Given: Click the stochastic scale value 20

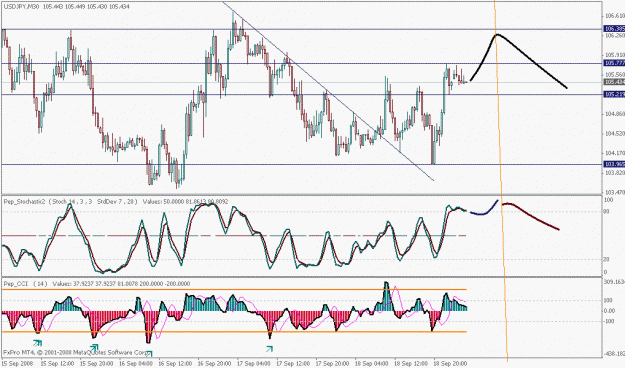Looking at the screenshot, I should [x=607, y=260].
